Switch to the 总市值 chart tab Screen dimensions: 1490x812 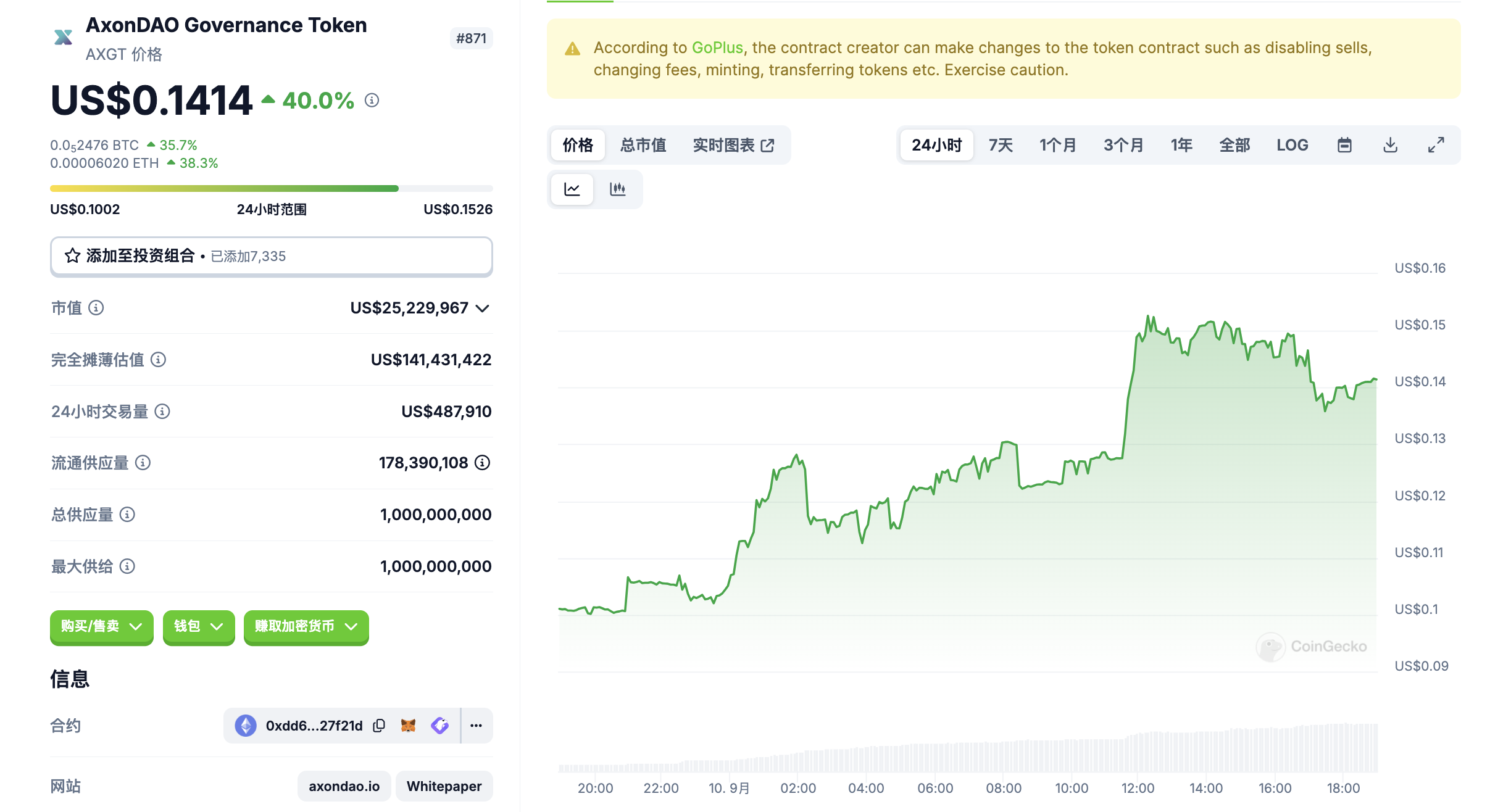[643, 145]
